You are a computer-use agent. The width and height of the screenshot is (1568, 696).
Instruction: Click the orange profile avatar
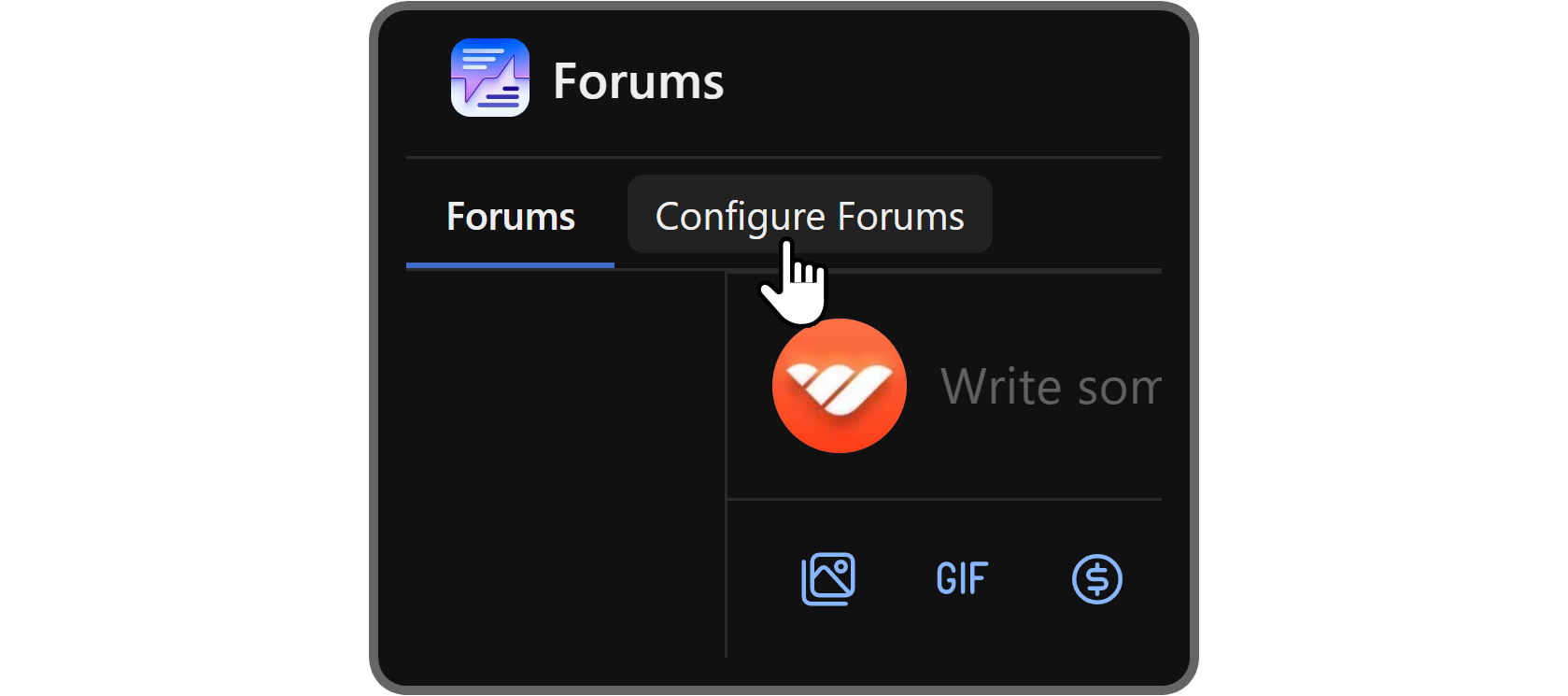[839, 386]
